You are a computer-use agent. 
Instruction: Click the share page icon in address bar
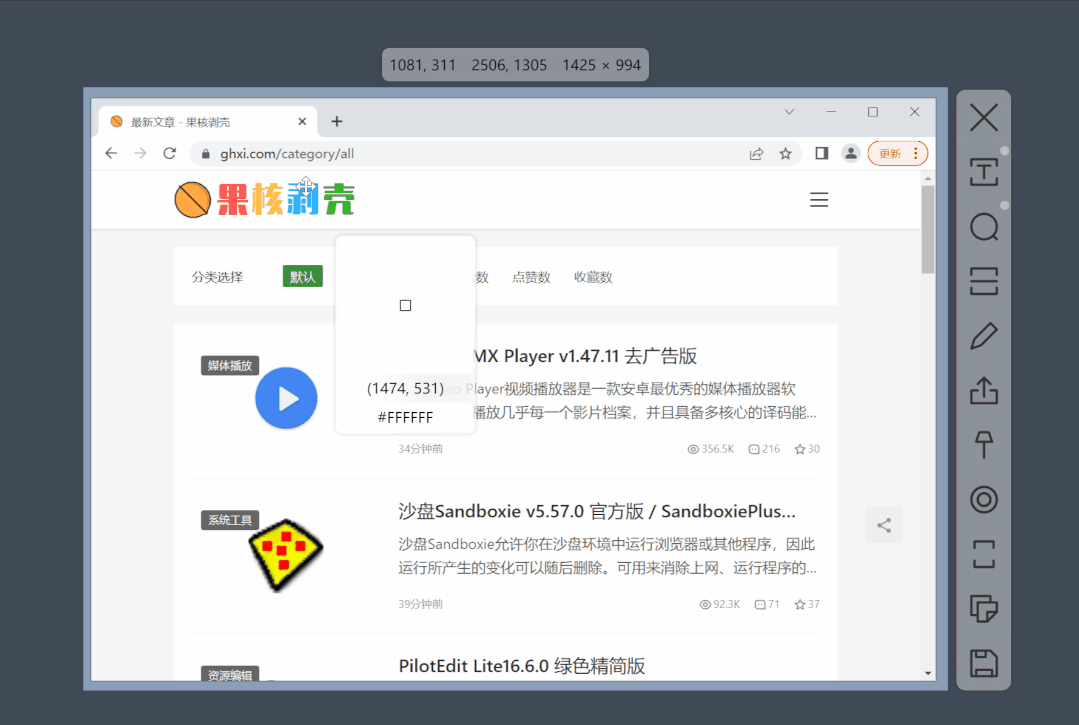click(756, 153)
